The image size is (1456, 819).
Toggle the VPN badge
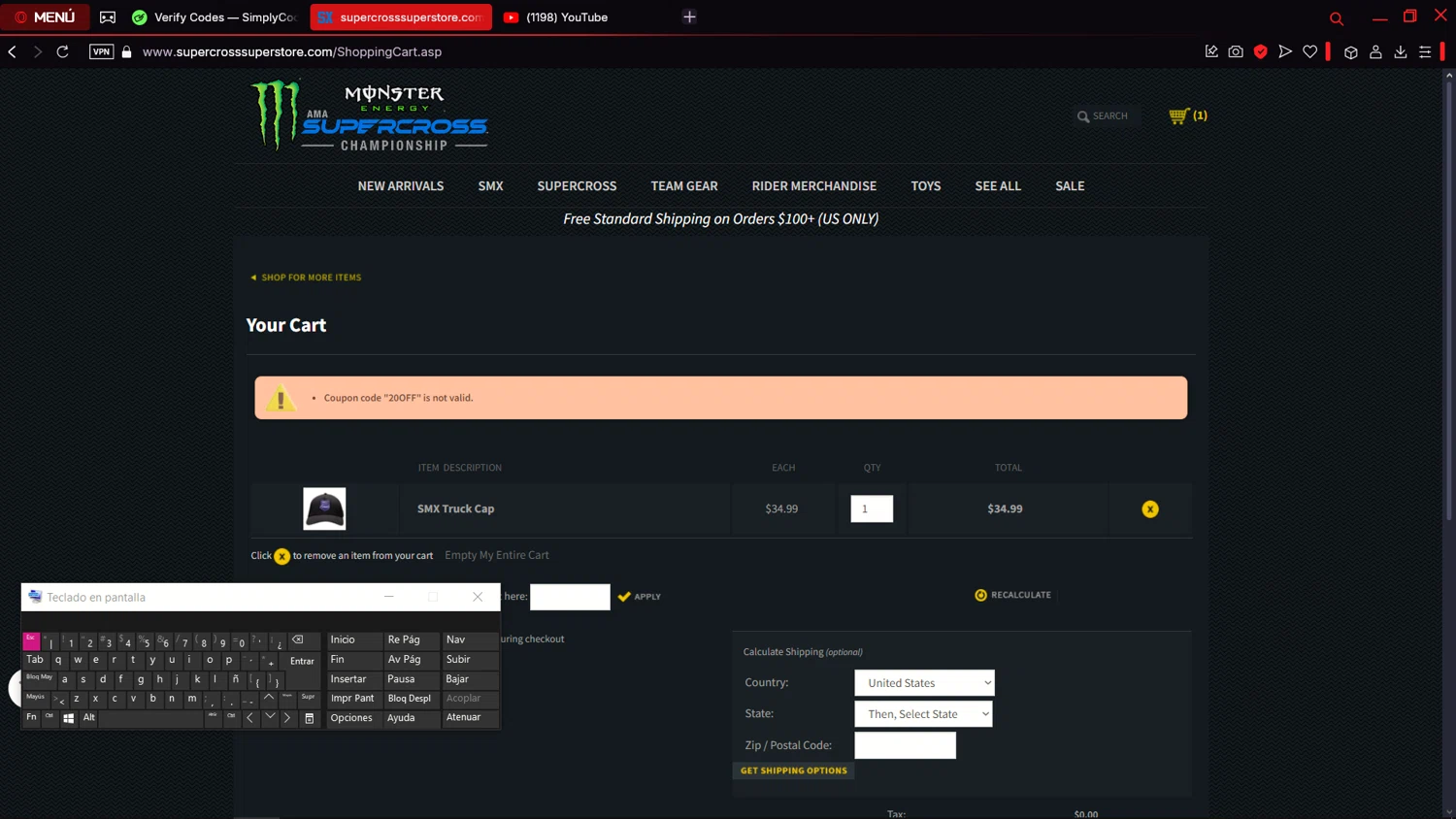pyautogui.click(x=101, y=51)
